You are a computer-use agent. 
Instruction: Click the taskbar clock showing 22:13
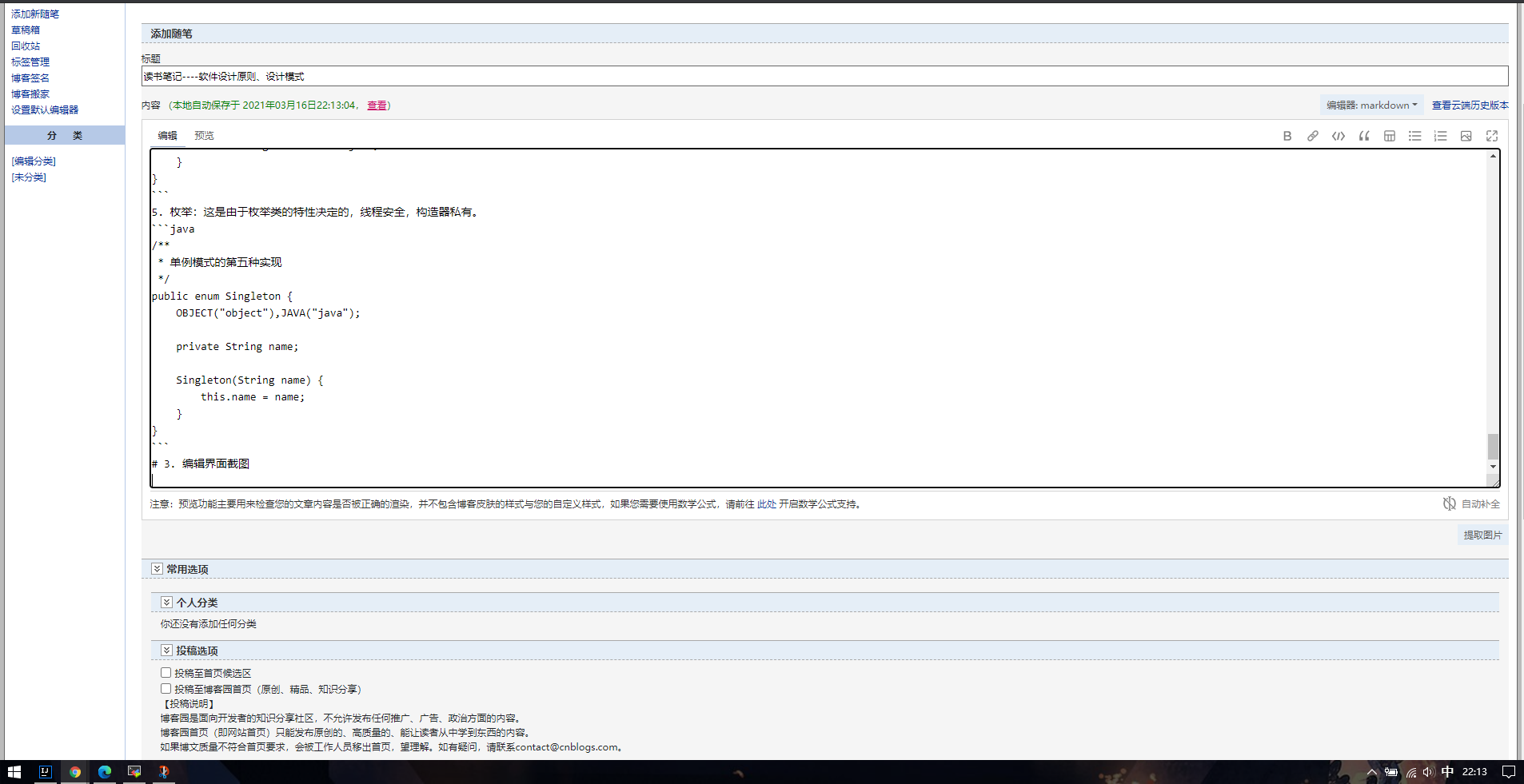click(x=1474, y=772)
